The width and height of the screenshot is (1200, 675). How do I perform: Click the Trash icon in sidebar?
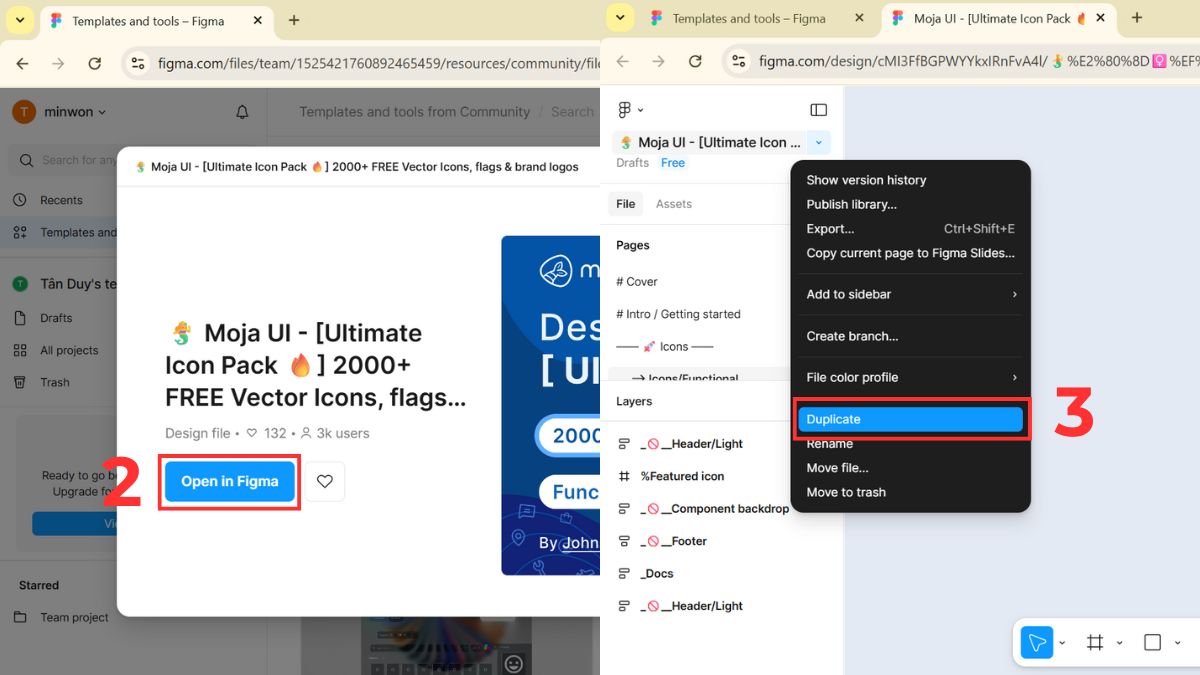point(20,382)
